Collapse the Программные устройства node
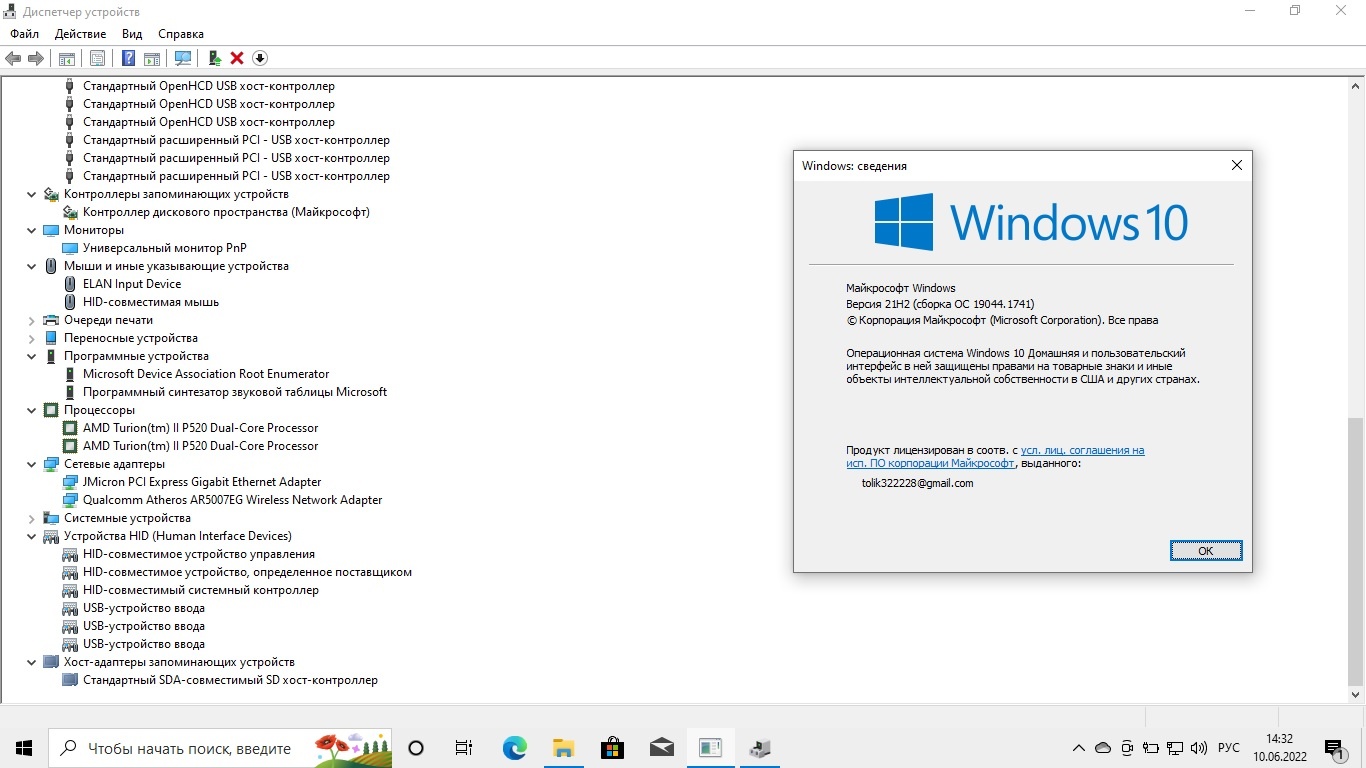Image resolution: width=1366 pixels, height=768 pixels. click(x=32, y=356)
